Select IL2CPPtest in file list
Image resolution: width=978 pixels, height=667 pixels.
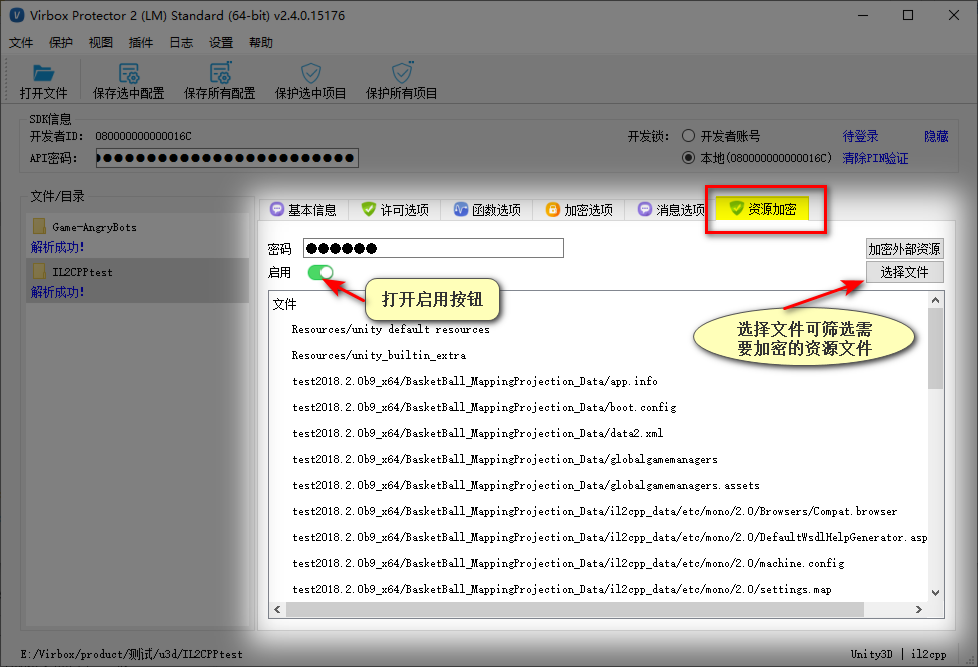pos(137,280)
